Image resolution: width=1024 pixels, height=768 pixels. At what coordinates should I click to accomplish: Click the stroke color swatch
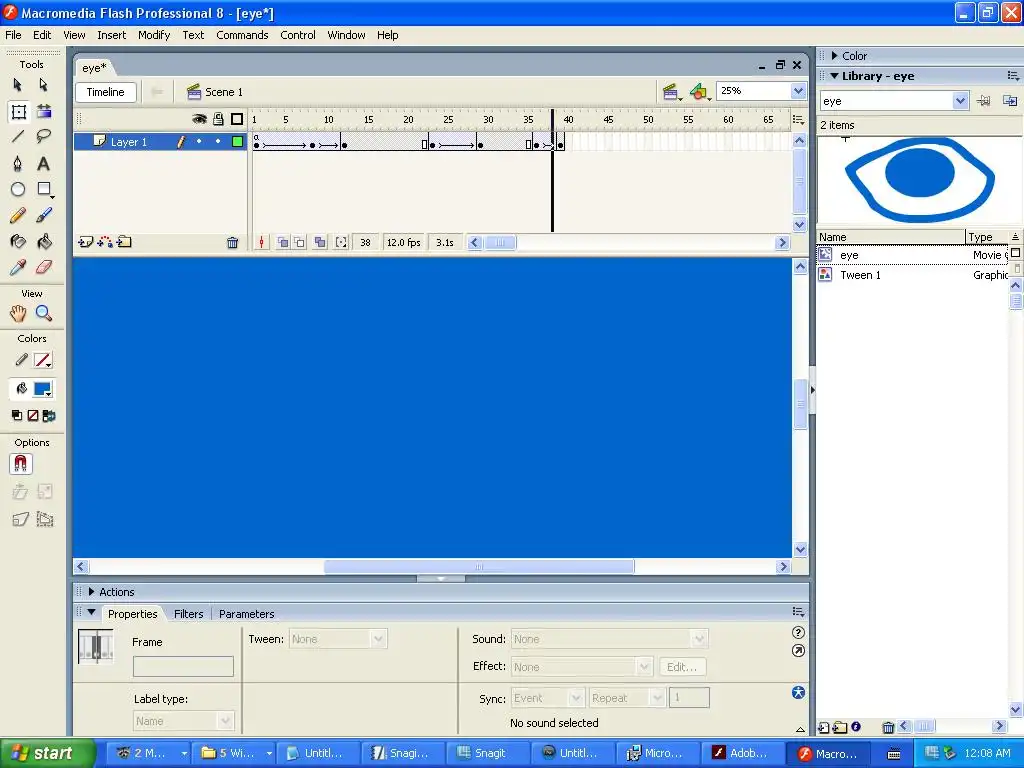pos(42,360)
